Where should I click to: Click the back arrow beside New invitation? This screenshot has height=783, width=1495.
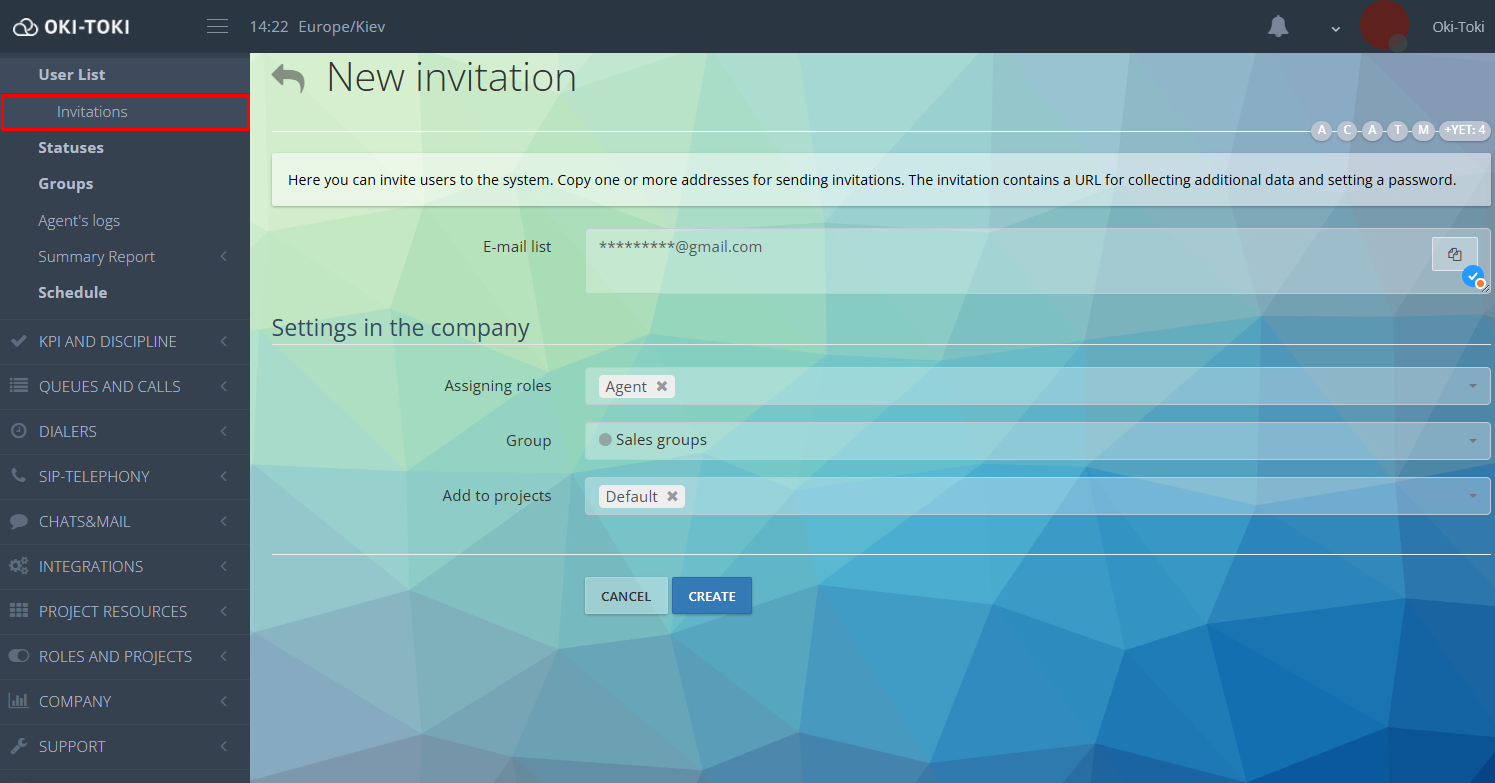tap(288, 78)
